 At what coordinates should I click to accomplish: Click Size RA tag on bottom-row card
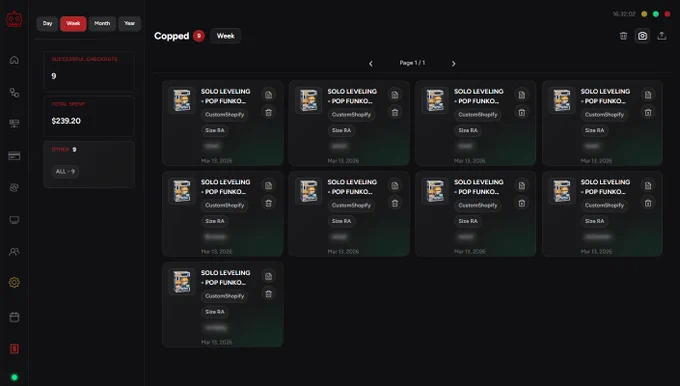(215, 312)
